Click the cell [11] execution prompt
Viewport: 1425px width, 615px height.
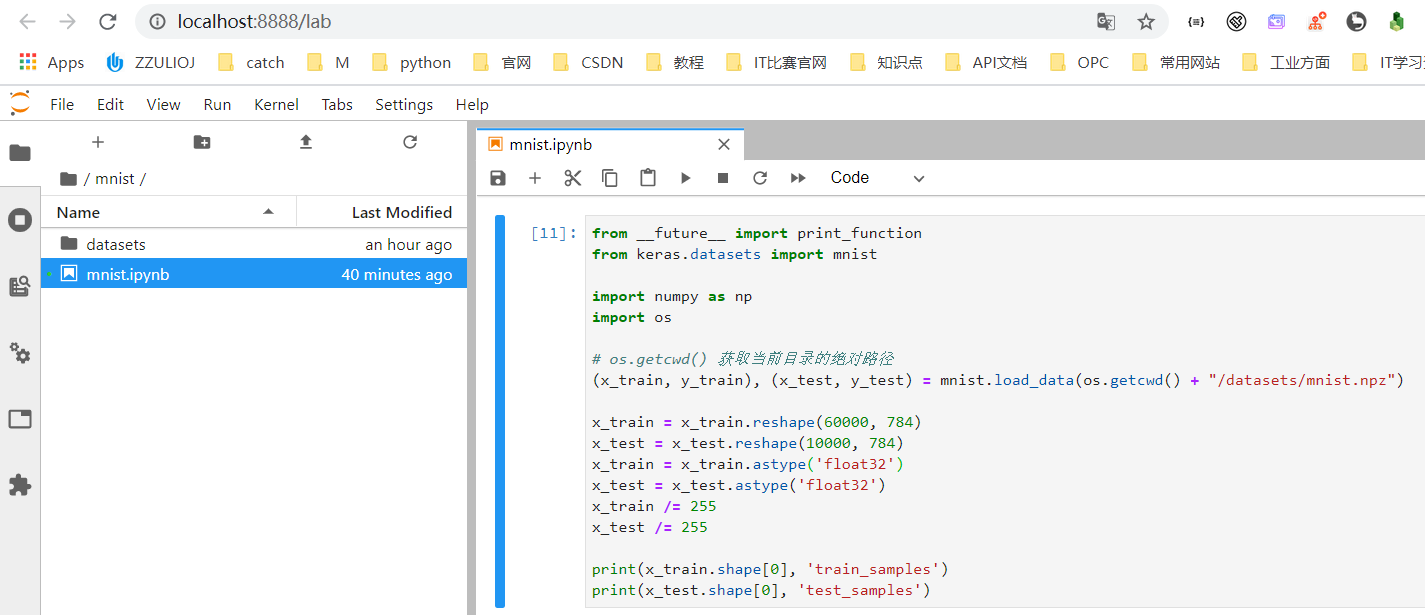coord(553,233)
